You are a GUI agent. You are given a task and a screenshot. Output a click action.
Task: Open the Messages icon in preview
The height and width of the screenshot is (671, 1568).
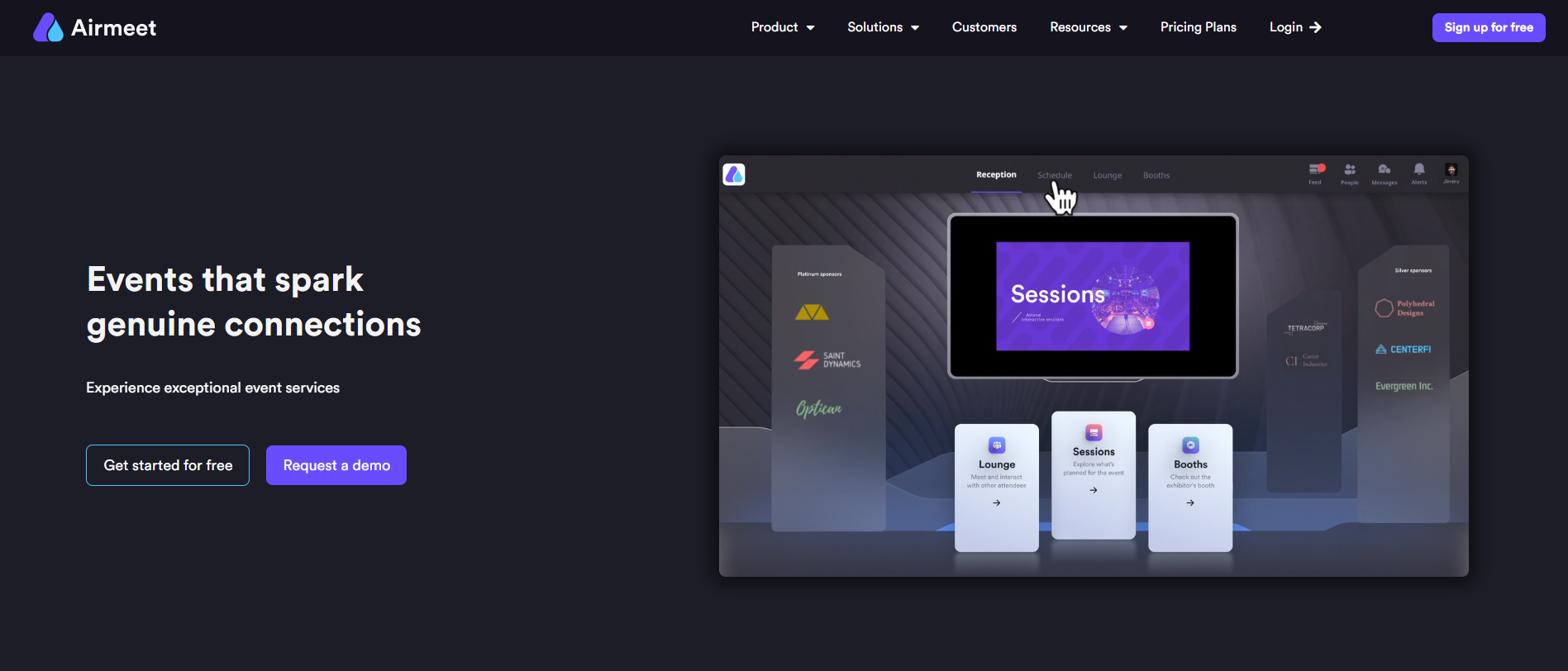point(1385,174)
